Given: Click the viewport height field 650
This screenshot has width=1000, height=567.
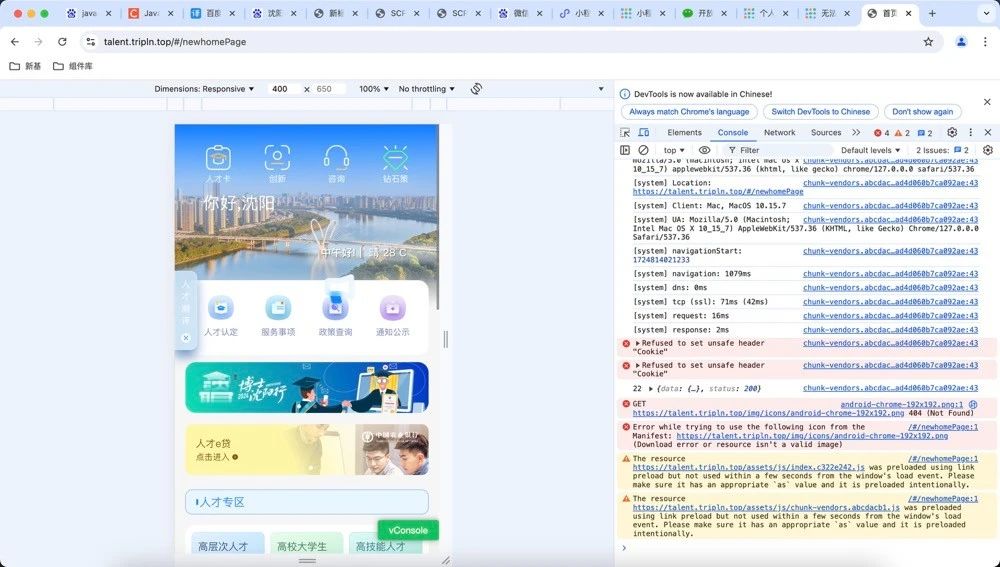Looking at the screenshot, I should [x=328, y=89].
